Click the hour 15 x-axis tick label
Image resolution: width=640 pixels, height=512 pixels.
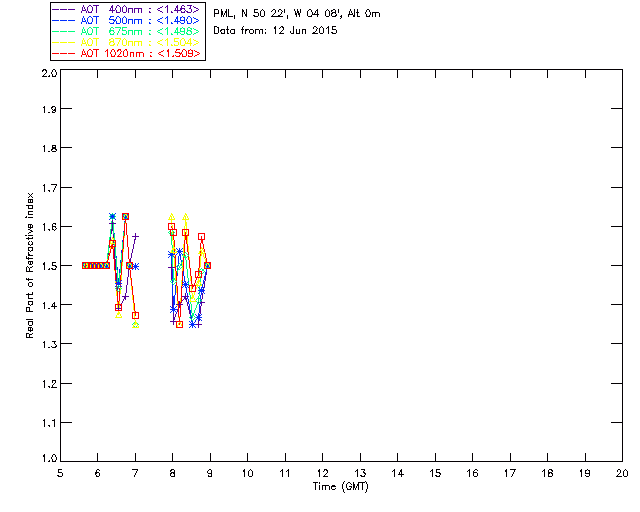click(x=435, y=473)
